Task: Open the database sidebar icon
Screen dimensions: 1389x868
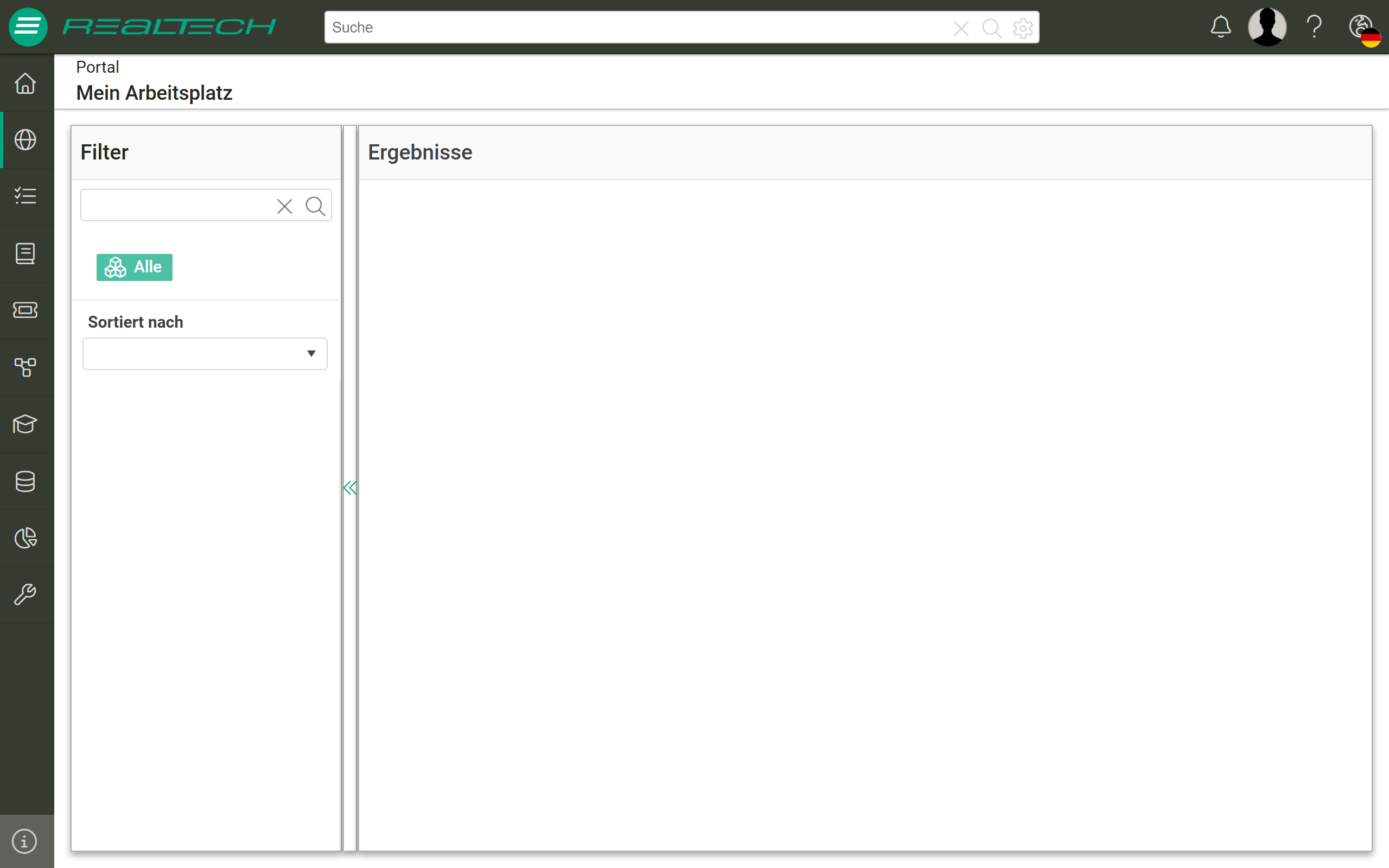Action: point(26,481)
